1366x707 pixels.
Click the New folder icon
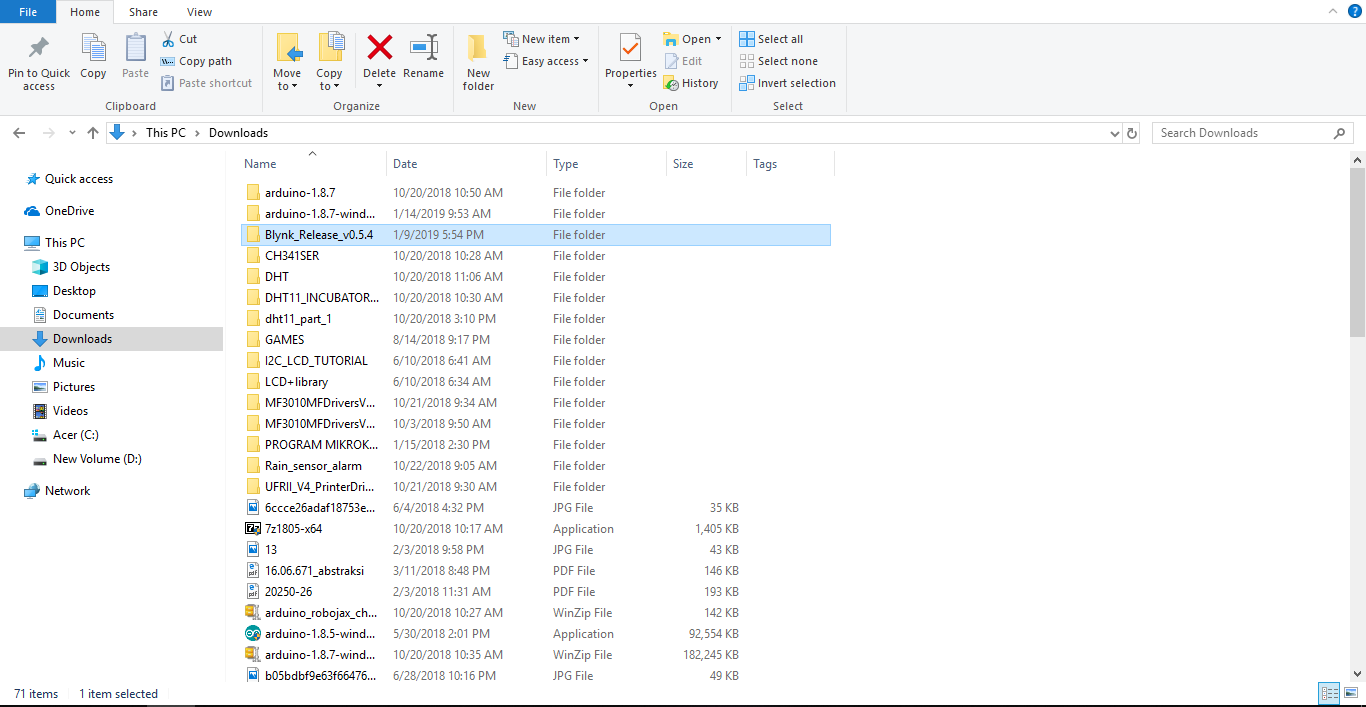478,47
